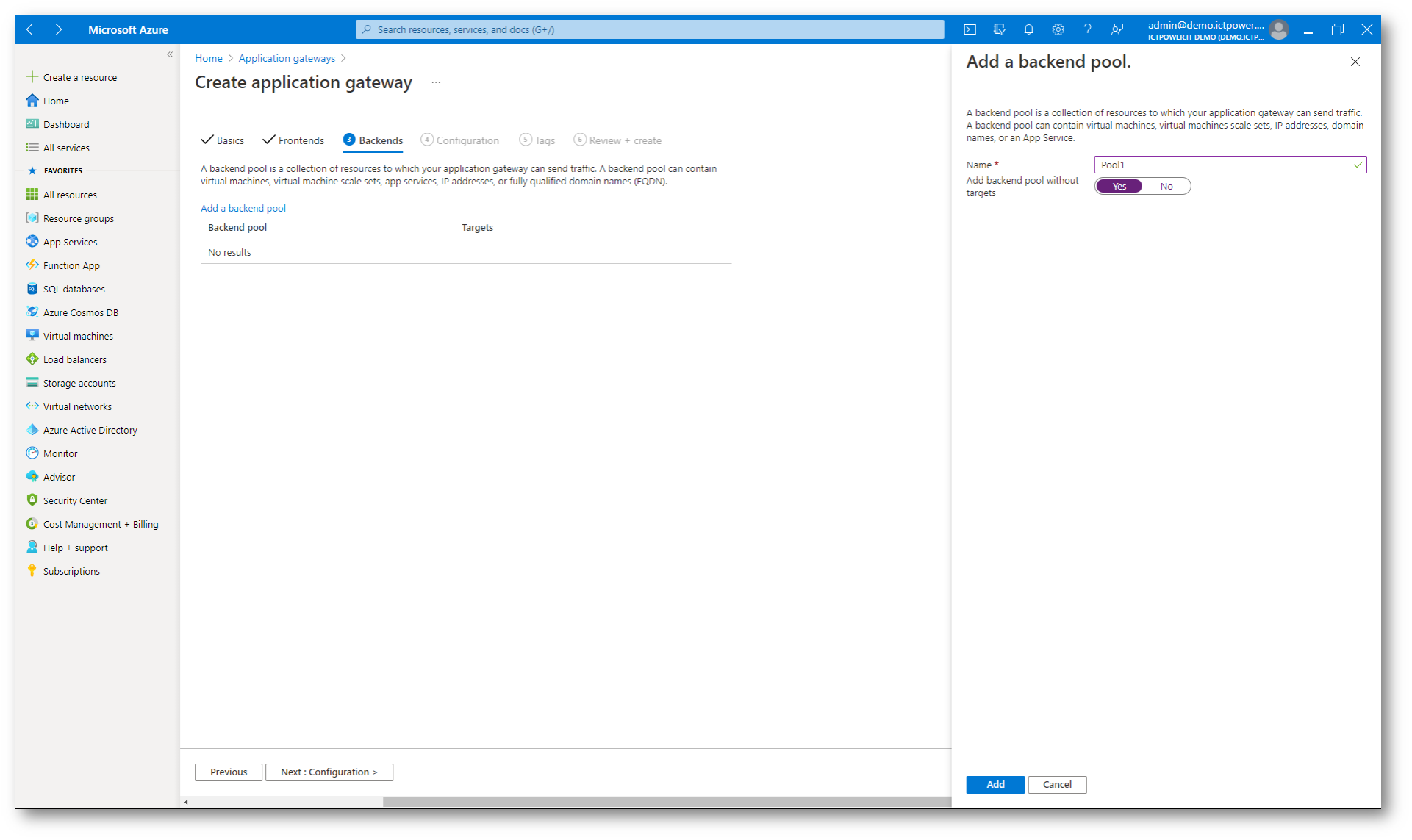Image resolution: width=1412 pixels, height=840 pixels.
Task: Click the Virtual networks icon
Action: 32,406
